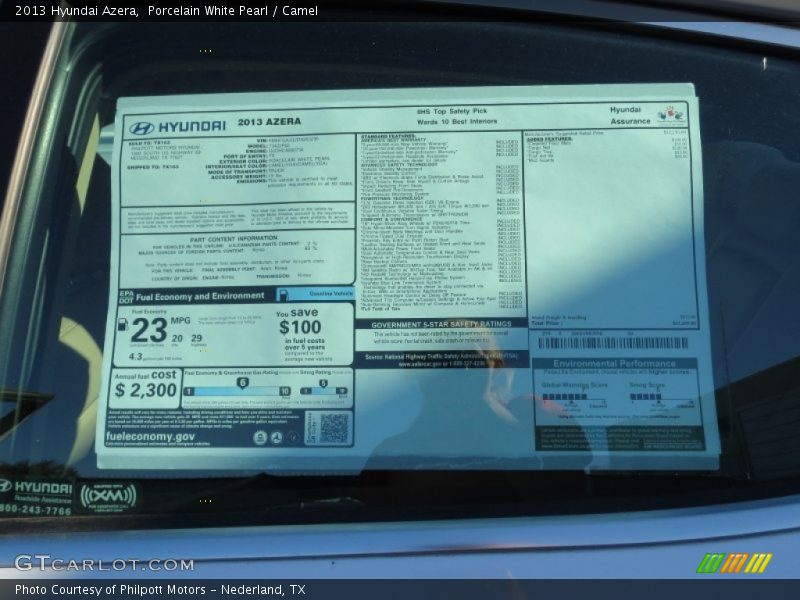Viewport: 800px width, 600px height.
Task: Click the Hyundai Assurance hands logo
Action: [x=670, y=115]
